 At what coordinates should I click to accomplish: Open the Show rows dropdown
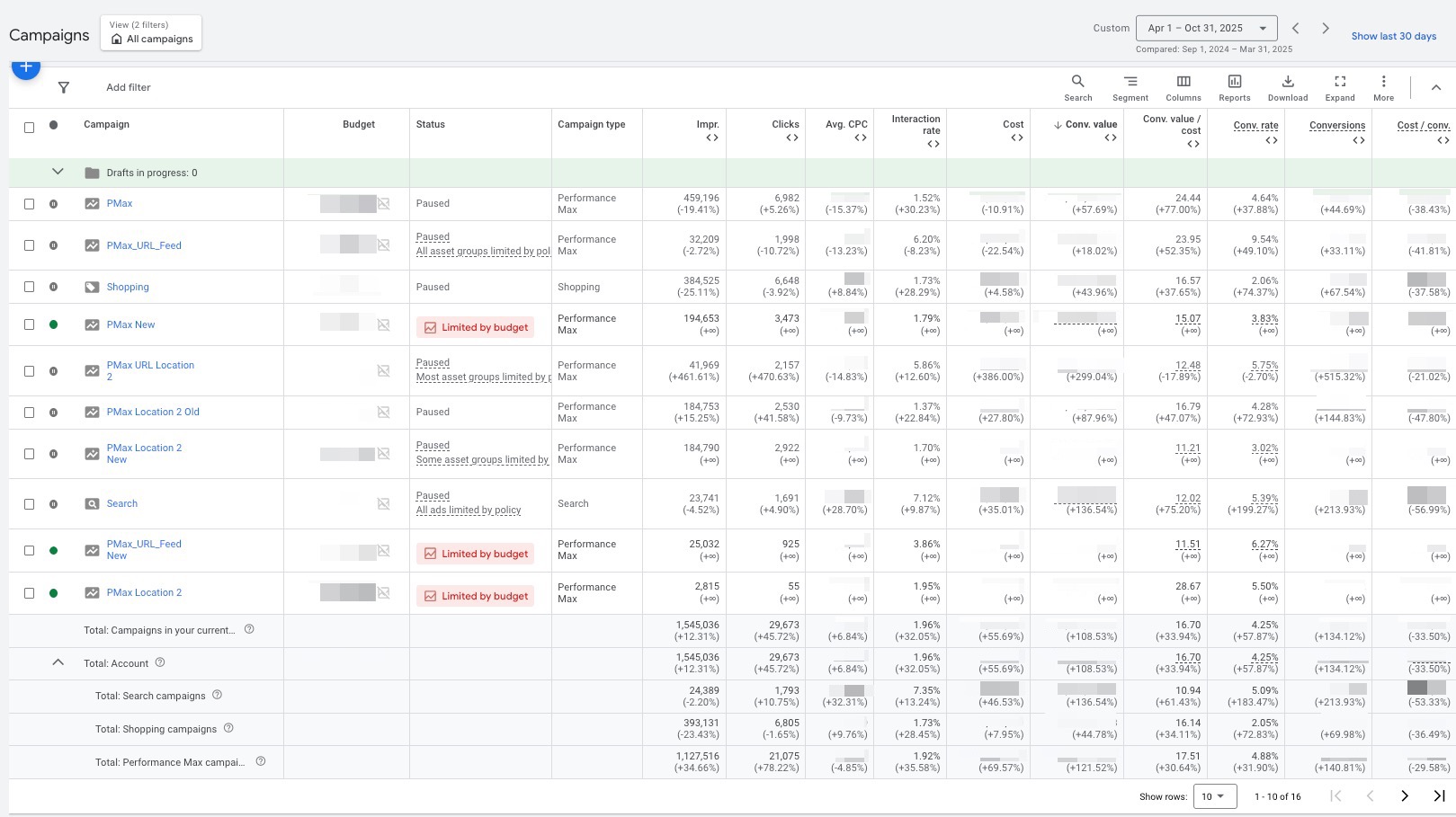(1213, 796)
